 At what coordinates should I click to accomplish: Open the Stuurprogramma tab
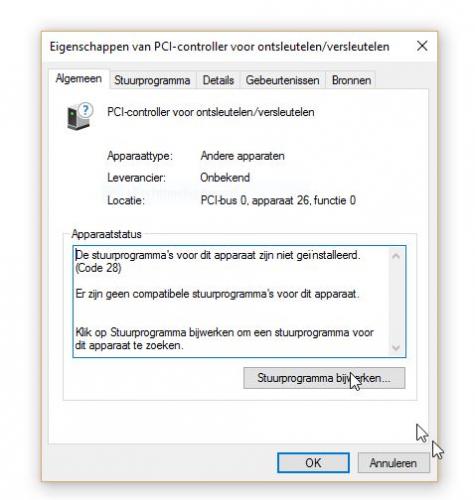[152, 80]
